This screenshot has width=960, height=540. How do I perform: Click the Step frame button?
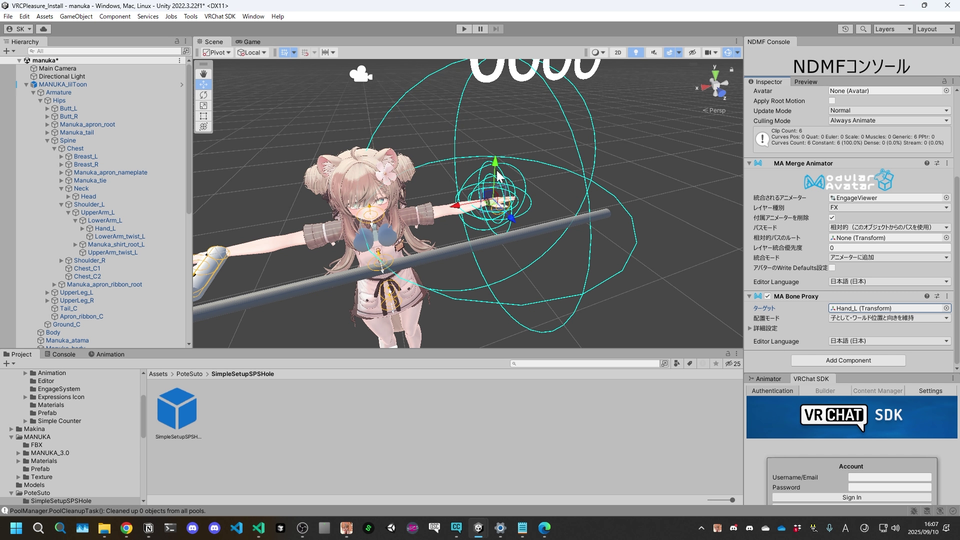point(496,29)
